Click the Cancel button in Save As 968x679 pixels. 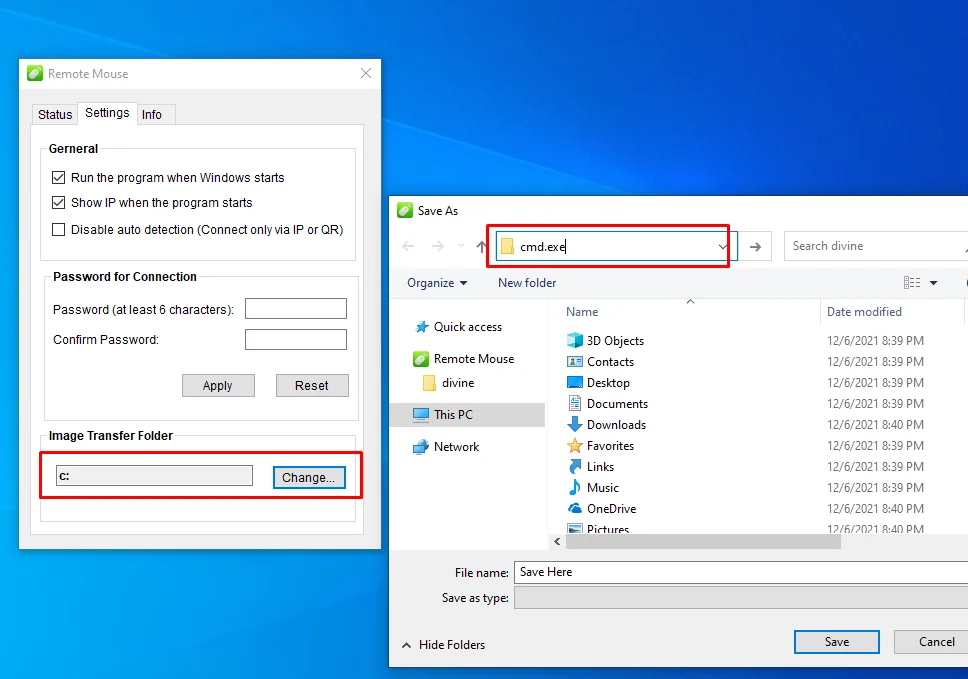click(x=933, y=642)
